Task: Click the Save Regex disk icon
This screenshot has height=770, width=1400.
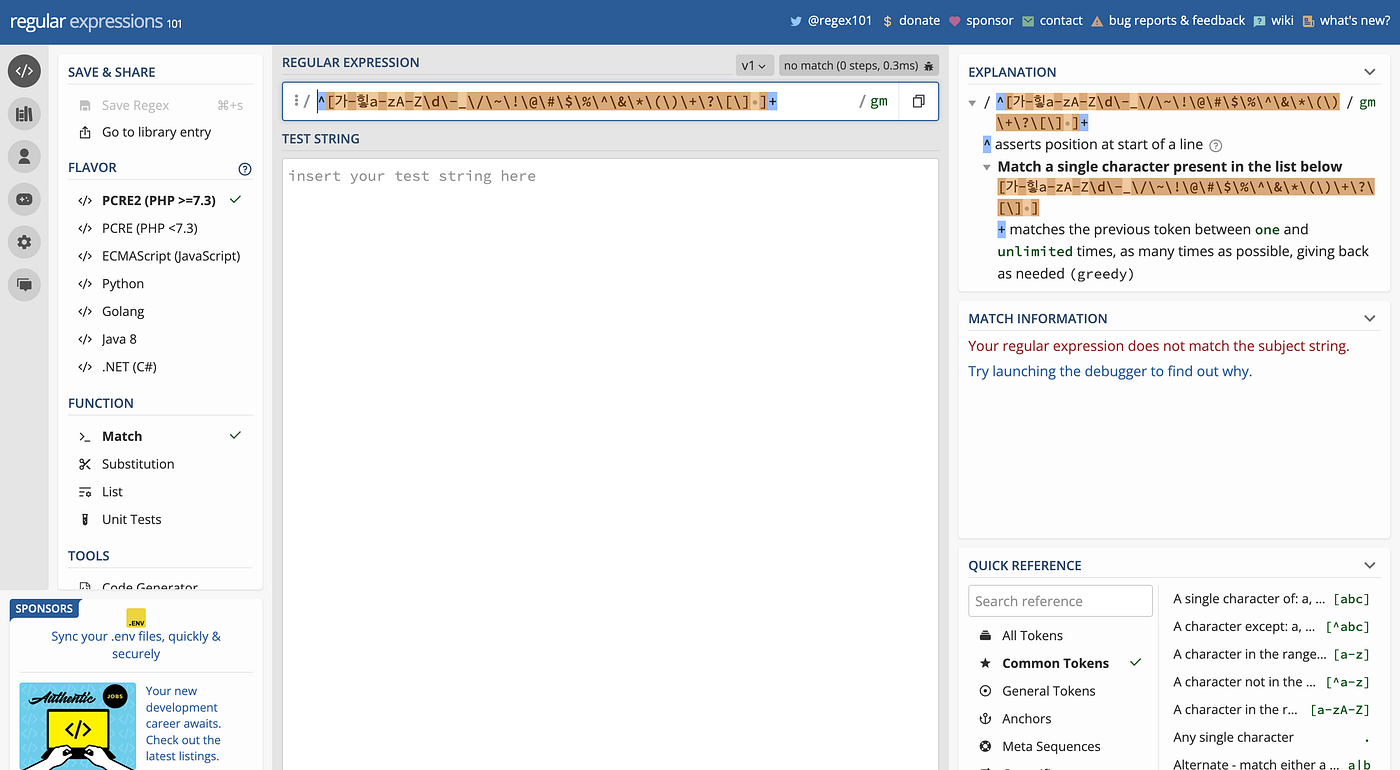Action: pos(85,105)
